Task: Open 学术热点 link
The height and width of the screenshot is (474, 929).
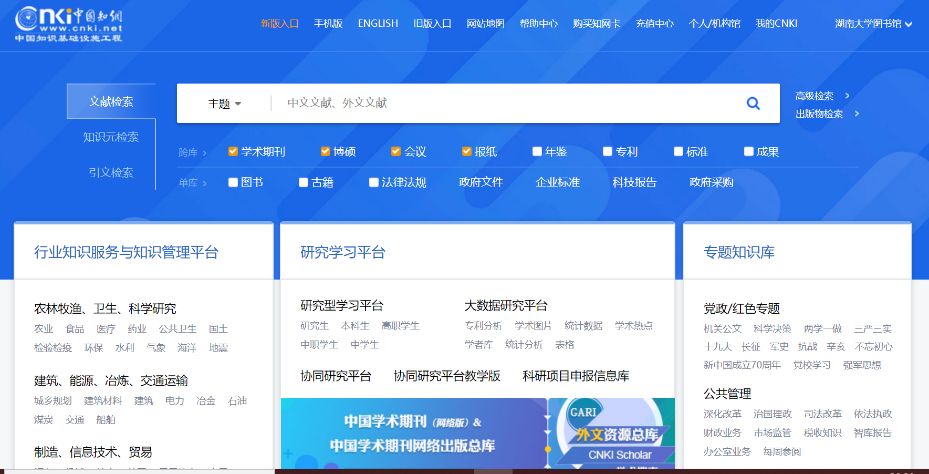Action: click(x=634, y=326)
